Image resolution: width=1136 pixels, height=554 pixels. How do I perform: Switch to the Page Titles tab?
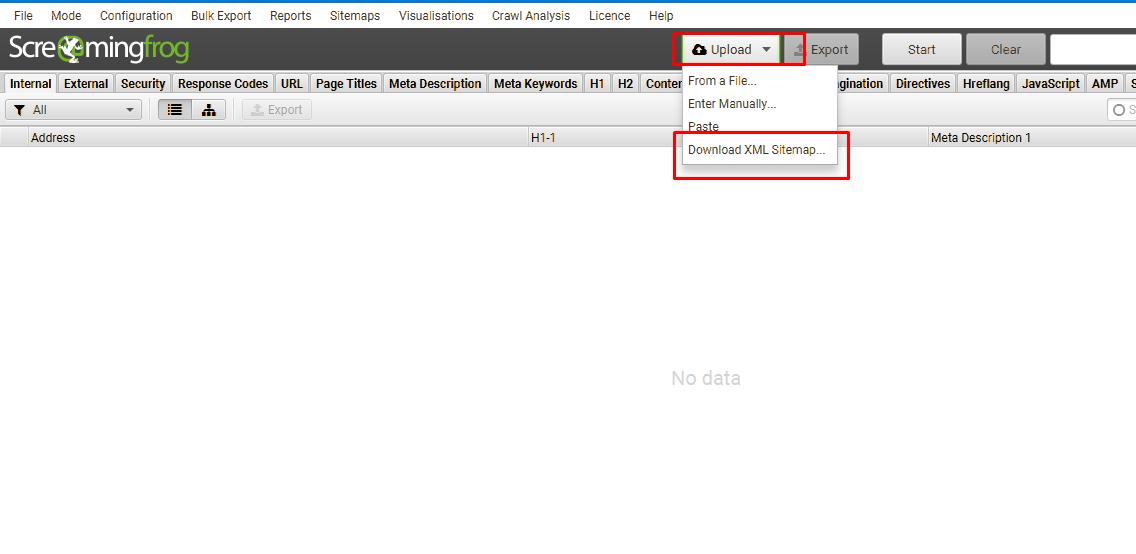pos(346,84)
